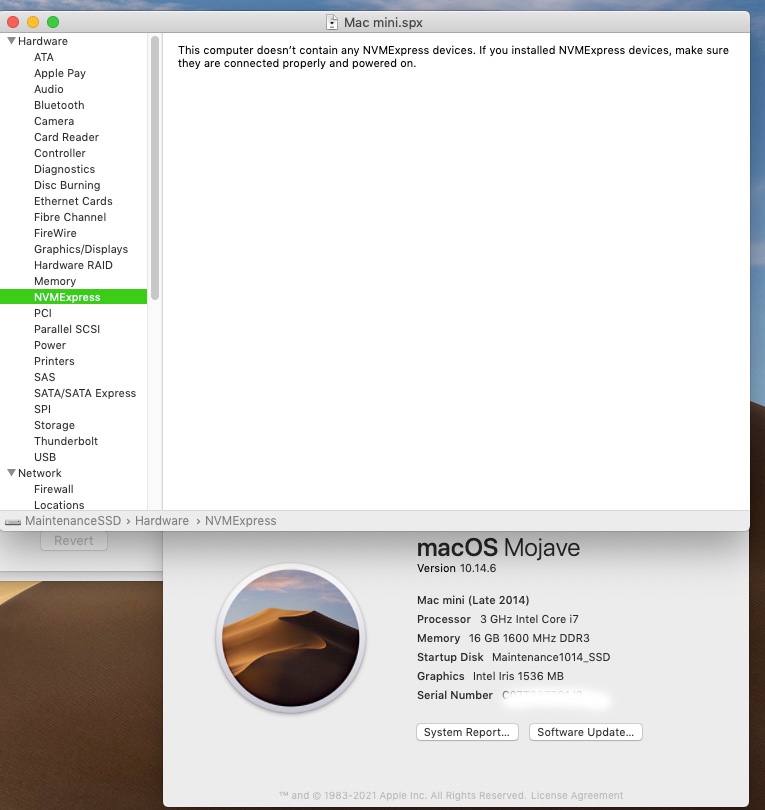Image resolution: width=765 pixels, height=810 pixels.
Task: Click the Revert button in background window
Action: pos(74,540)
